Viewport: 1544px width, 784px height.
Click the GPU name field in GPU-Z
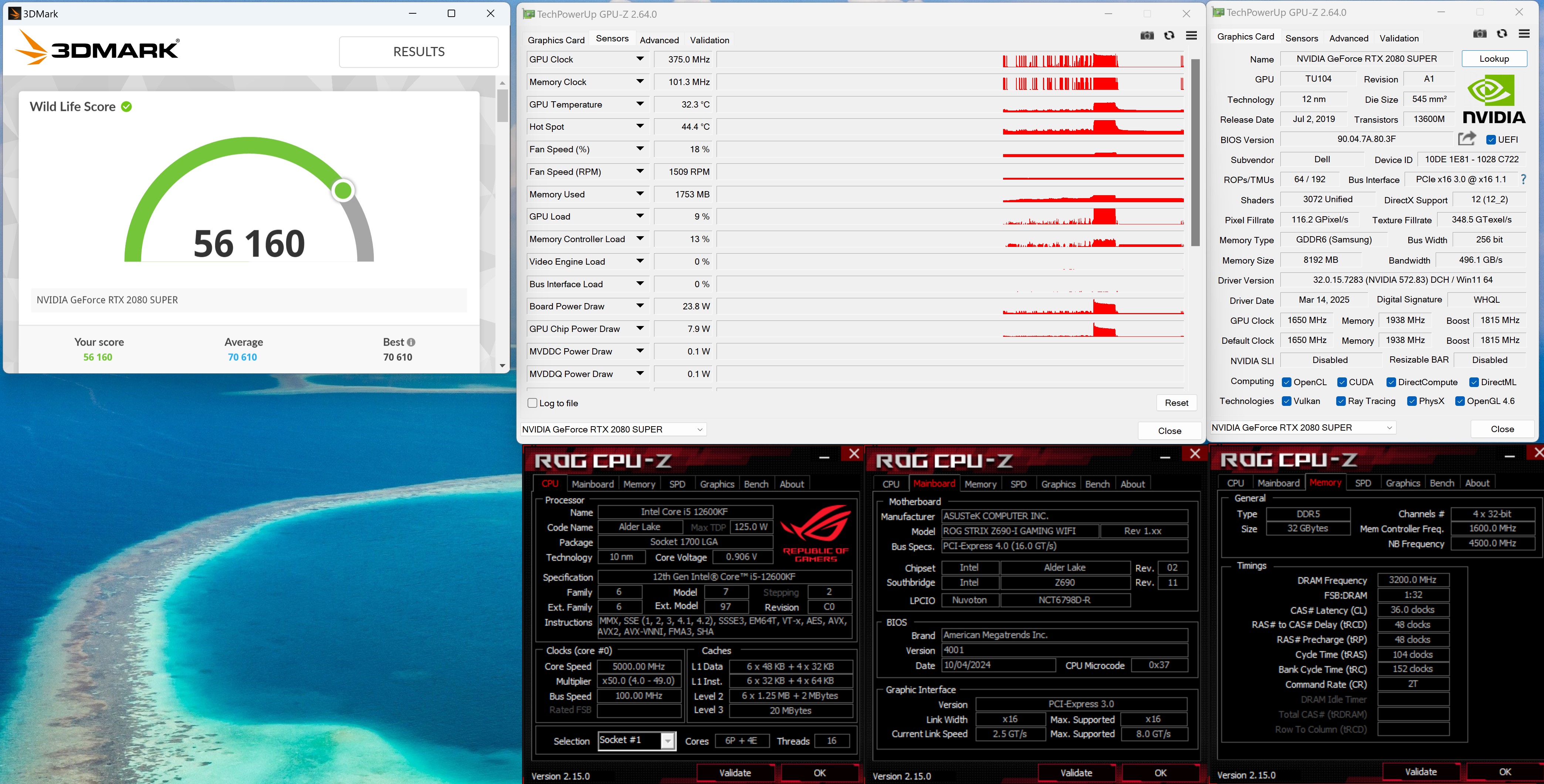tap(1367, 59)
